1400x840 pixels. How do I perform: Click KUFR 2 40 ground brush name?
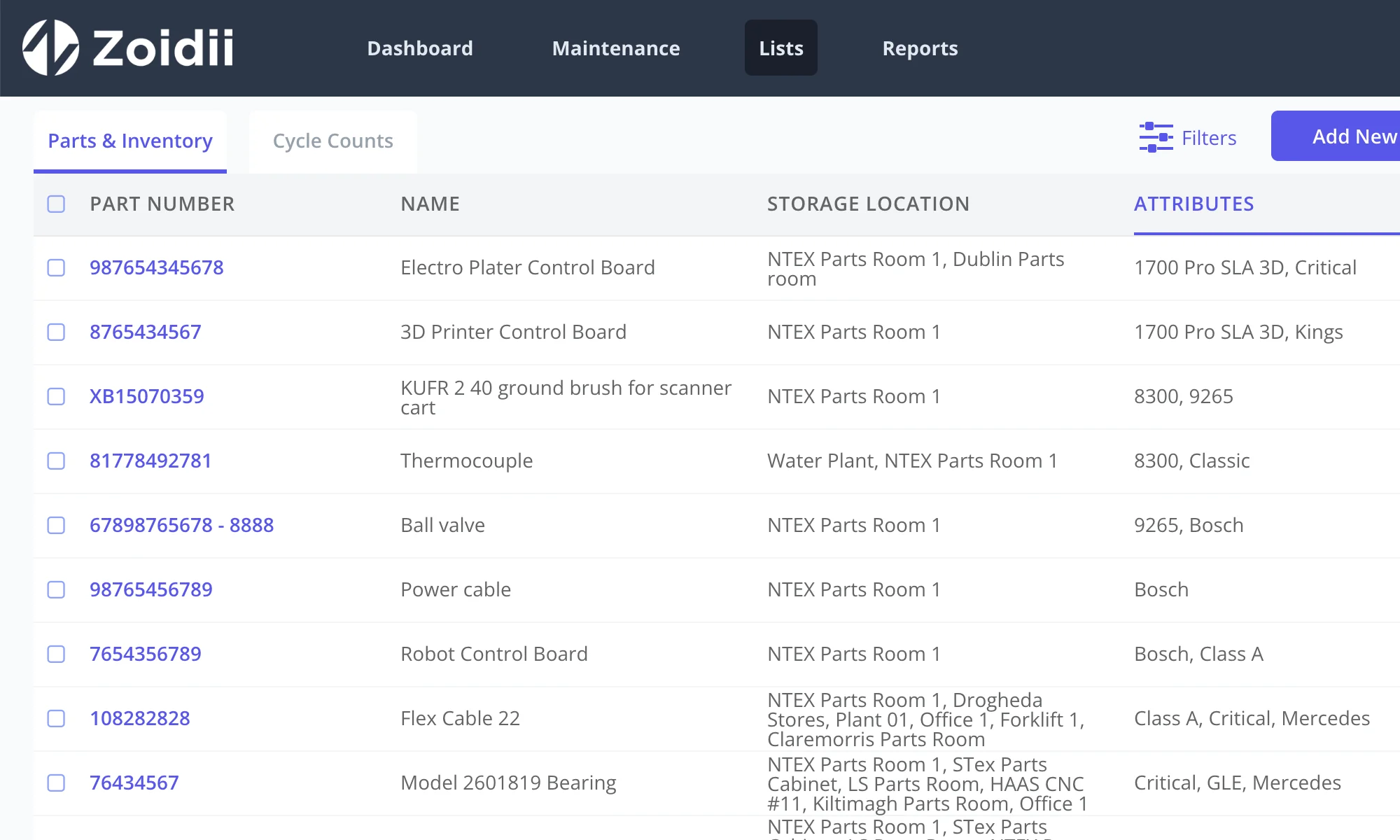(x=566, y=398)
